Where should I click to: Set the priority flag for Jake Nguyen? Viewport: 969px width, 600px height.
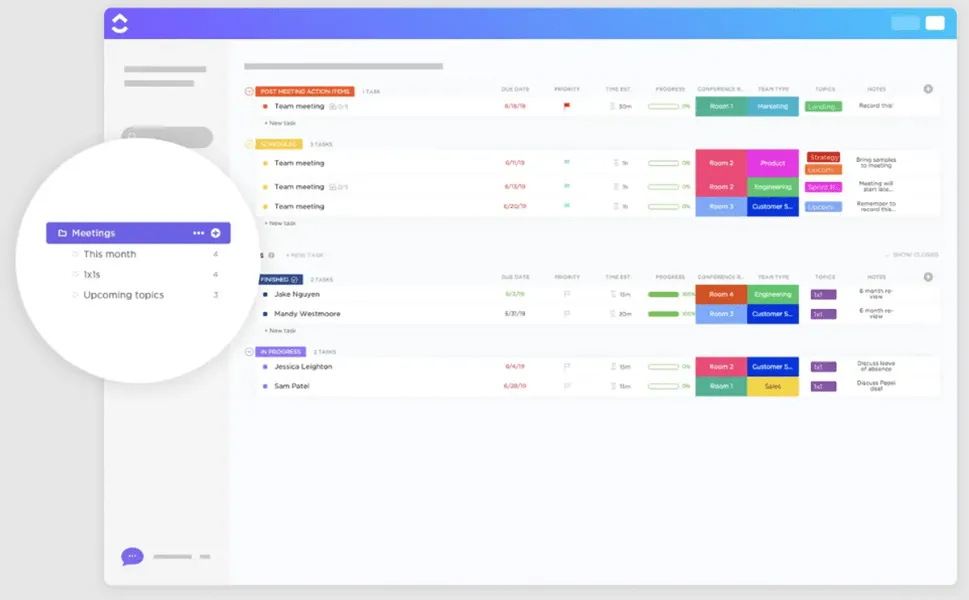[x=567, y=294]
